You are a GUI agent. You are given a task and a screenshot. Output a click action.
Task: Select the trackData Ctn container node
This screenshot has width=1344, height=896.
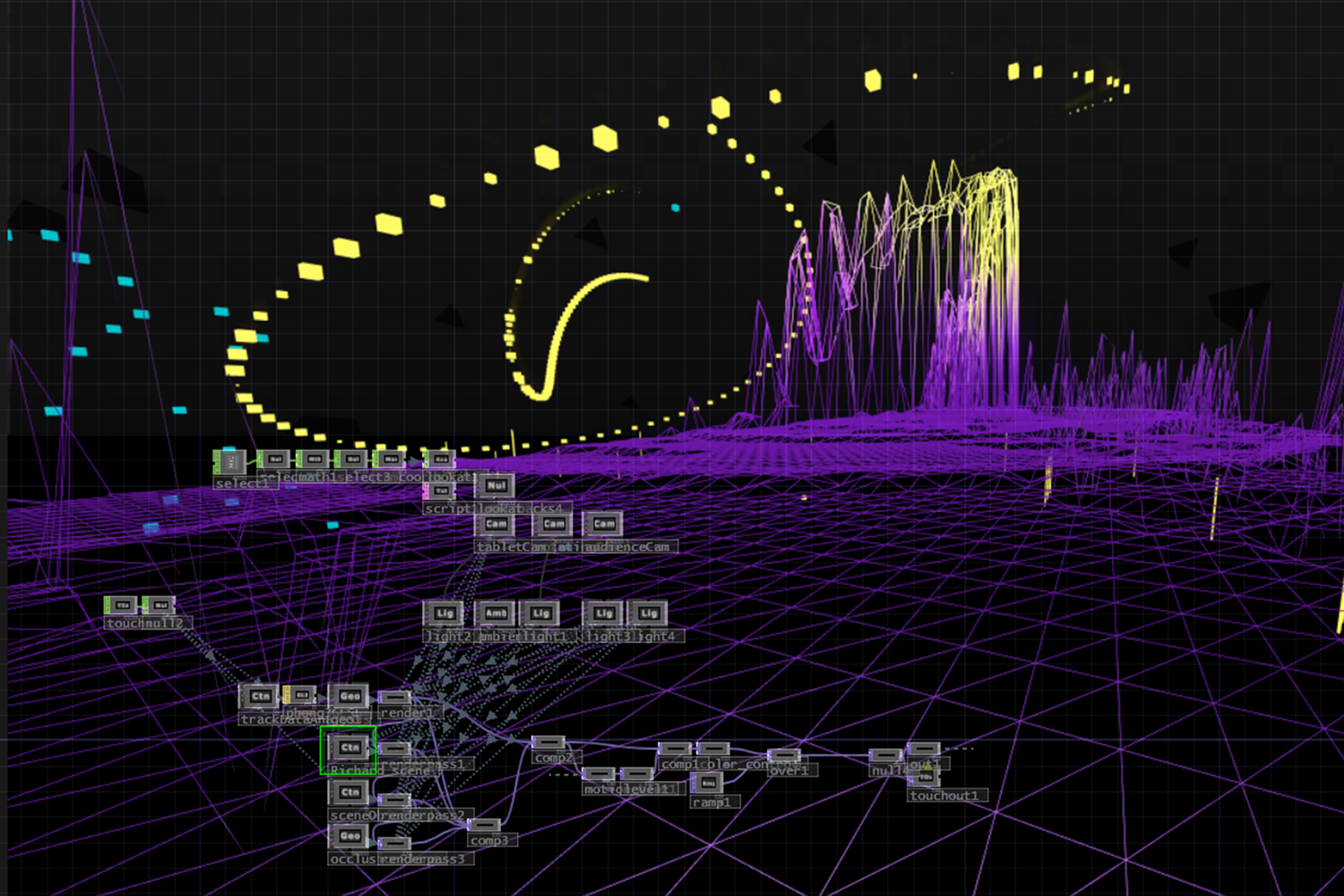point(259,696)
